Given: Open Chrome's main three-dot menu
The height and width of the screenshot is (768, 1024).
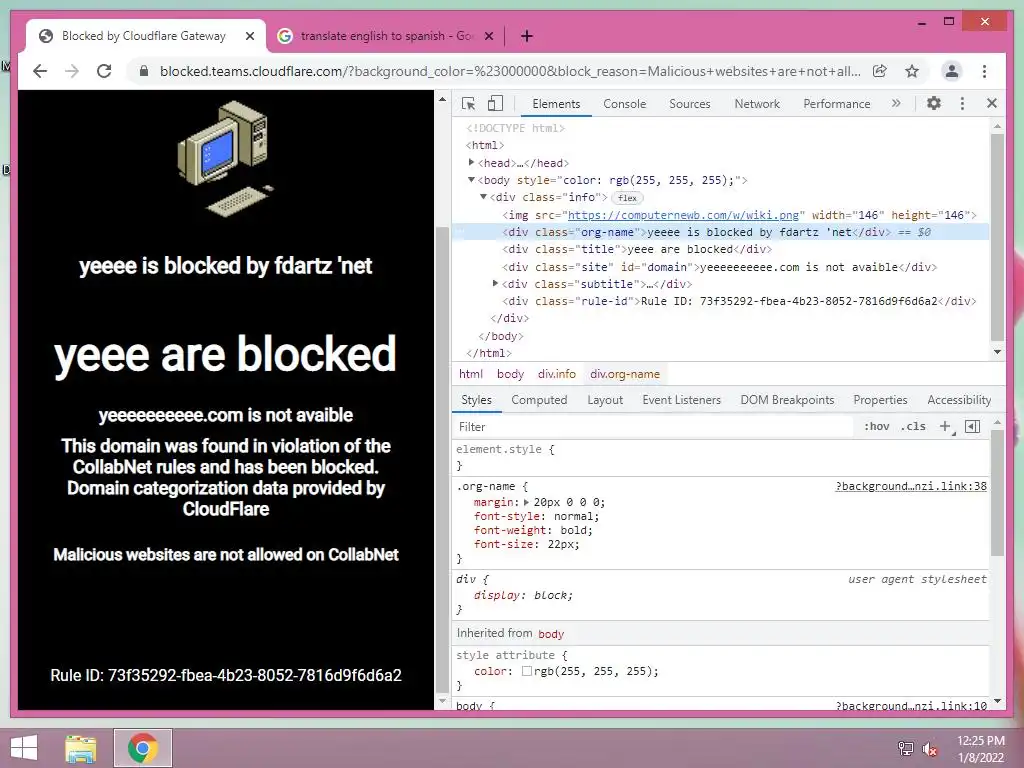Looking at the screenshot, I should 984,71.
